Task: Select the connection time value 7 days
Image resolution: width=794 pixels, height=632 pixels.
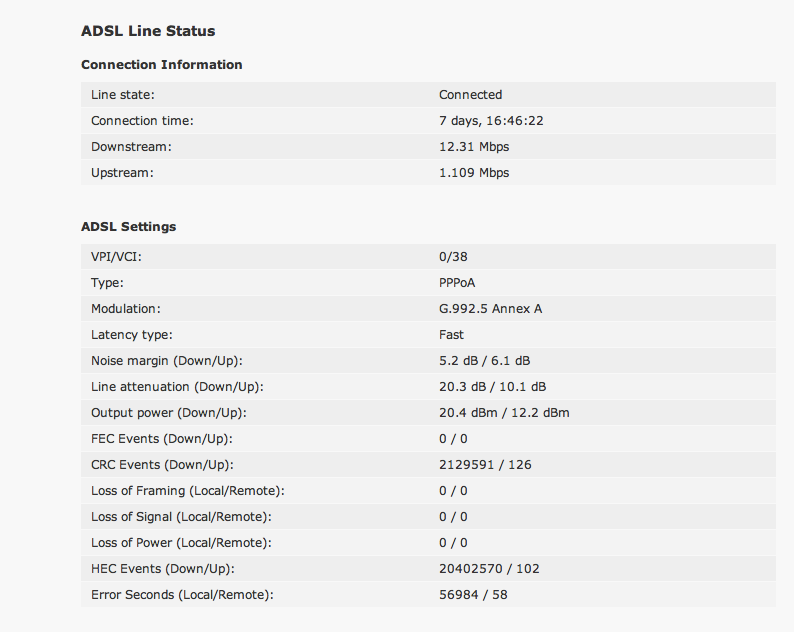Action: click(491, 121)
